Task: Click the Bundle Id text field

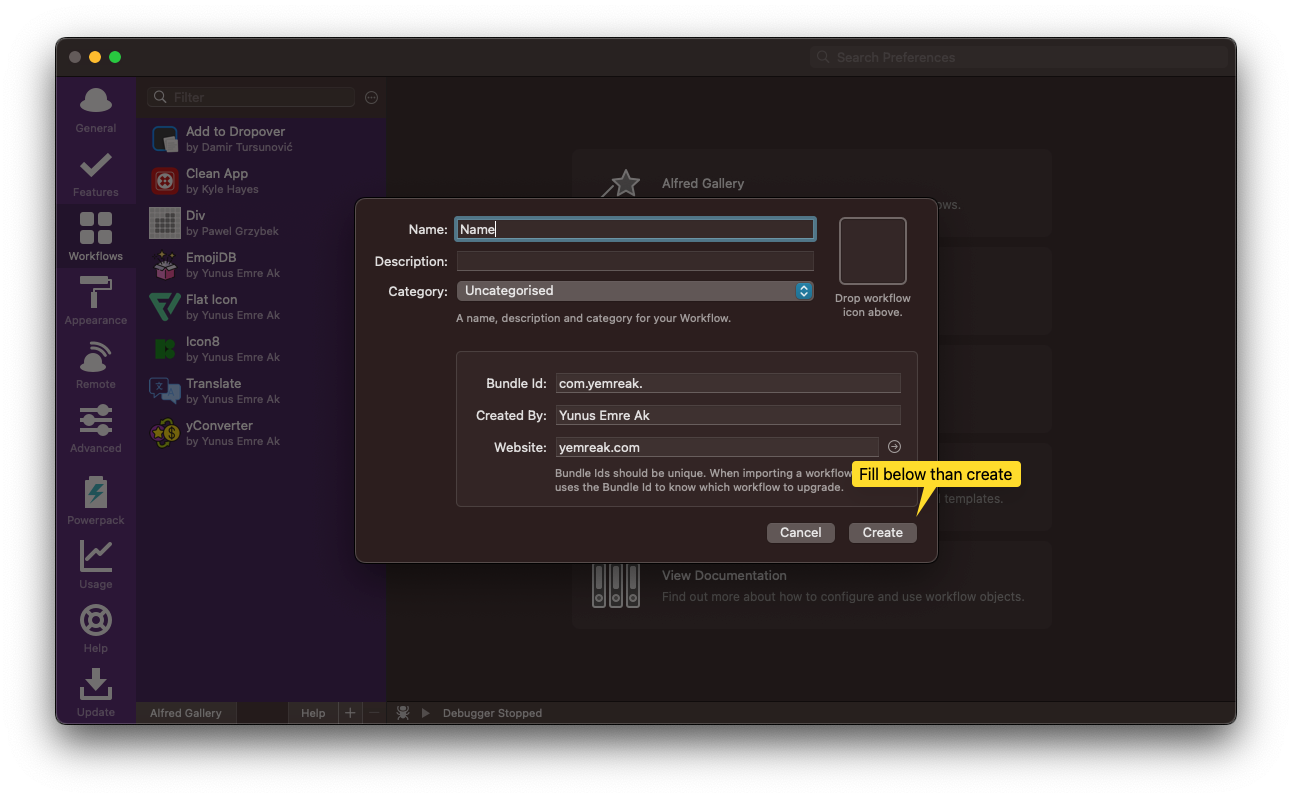Action: [727, 384]
